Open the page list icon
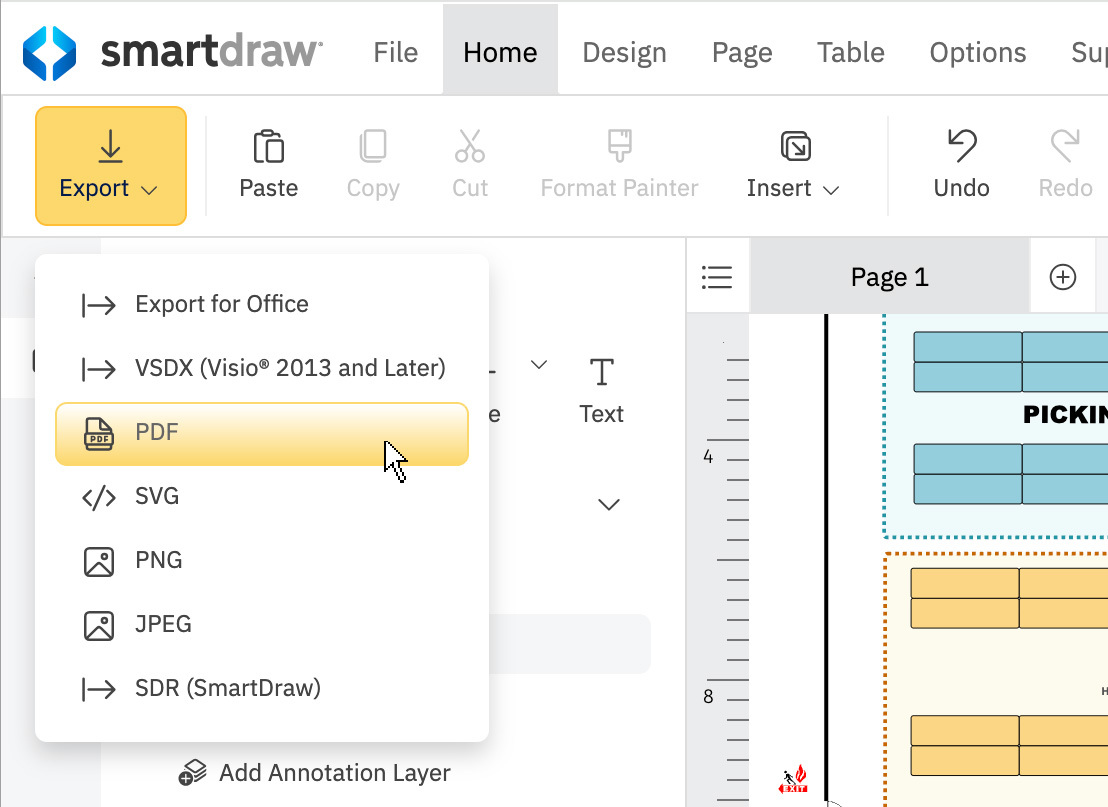Image resolution: width=1108 pixels, height=807 pixels. point(717,277)
